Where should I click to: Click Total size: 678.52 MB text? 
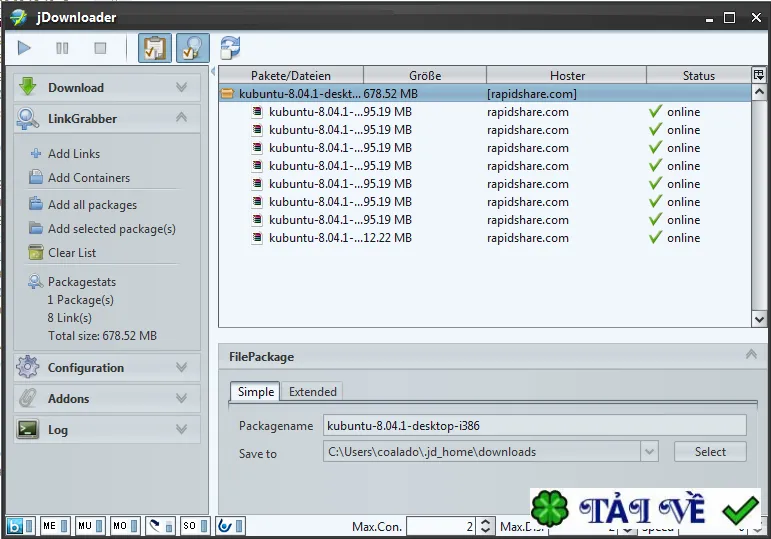(x=102, y=336)
